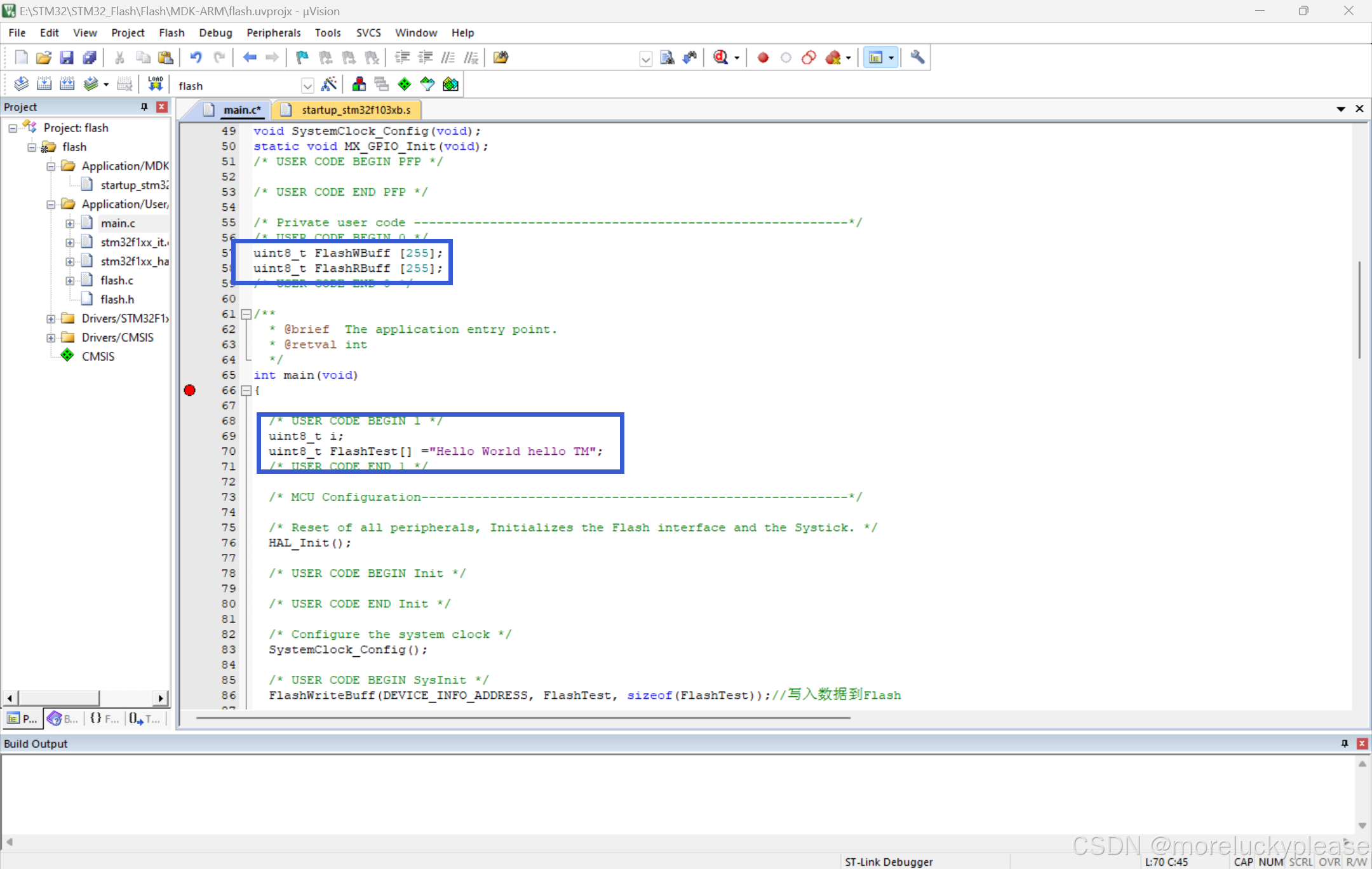Image resolution: width=1372 pixels, height=869 pixels.
Task: Click the Manage Run-Time Environment green diamond
Action: click(x=405, y=84)
